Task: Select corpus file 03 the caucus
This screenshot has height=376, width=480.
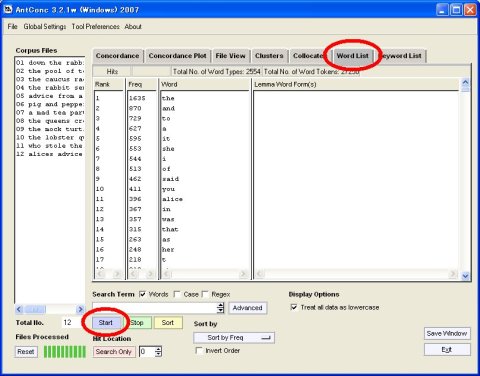Action: [x=50, y=79]
